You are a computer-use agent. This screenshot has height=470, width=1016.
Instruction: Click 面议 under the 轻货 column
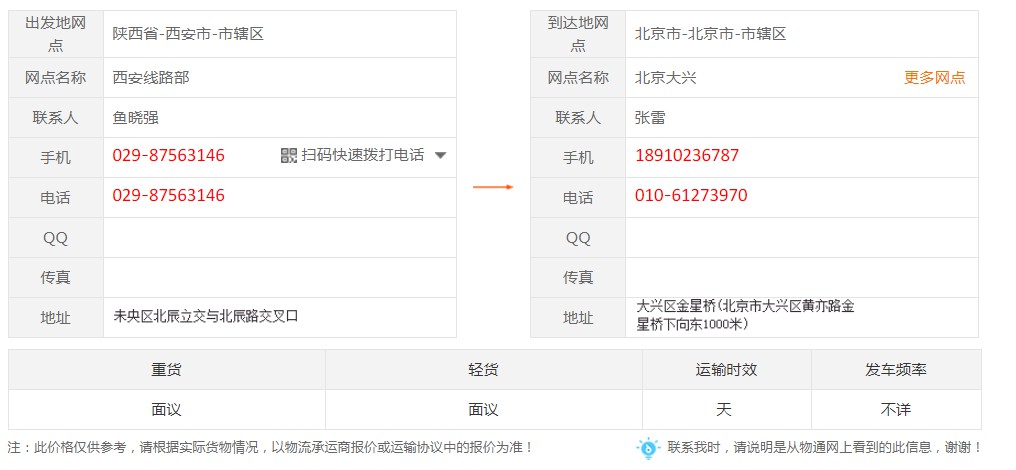point(483,410)
